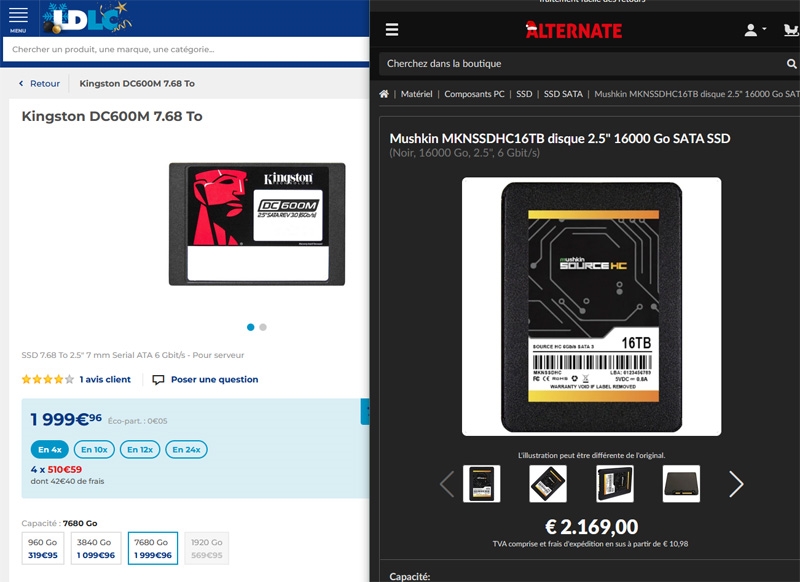
Task: Select the second angled Mushkin thumbnail
Action: 548,484
